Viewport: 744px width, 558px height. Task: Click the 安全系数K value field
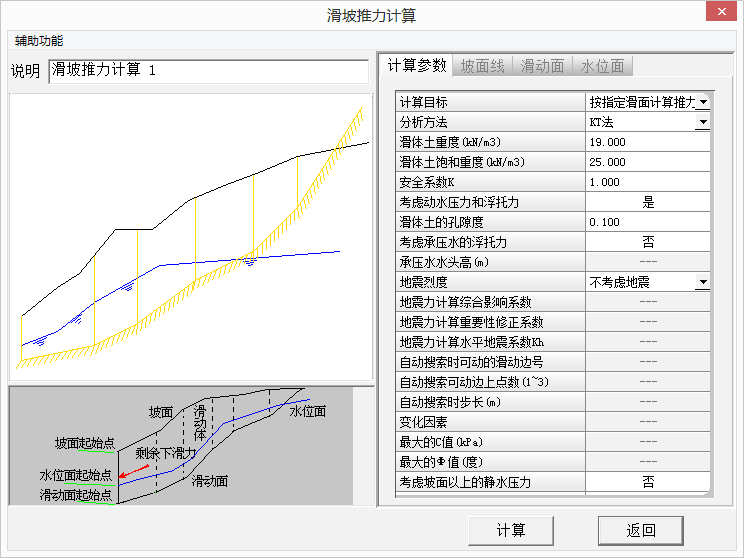tap(647, 182)
